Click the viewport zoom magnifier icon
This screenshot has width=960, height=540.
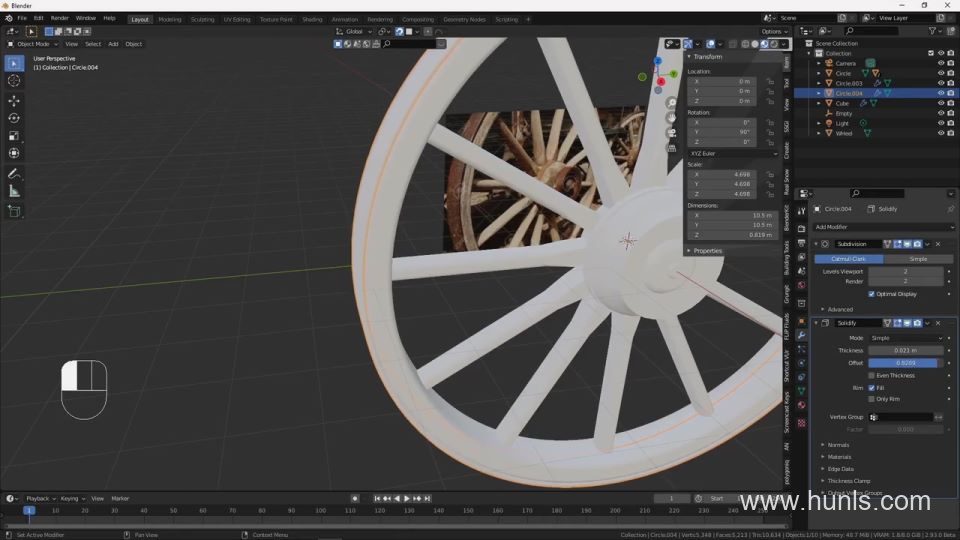672,103
